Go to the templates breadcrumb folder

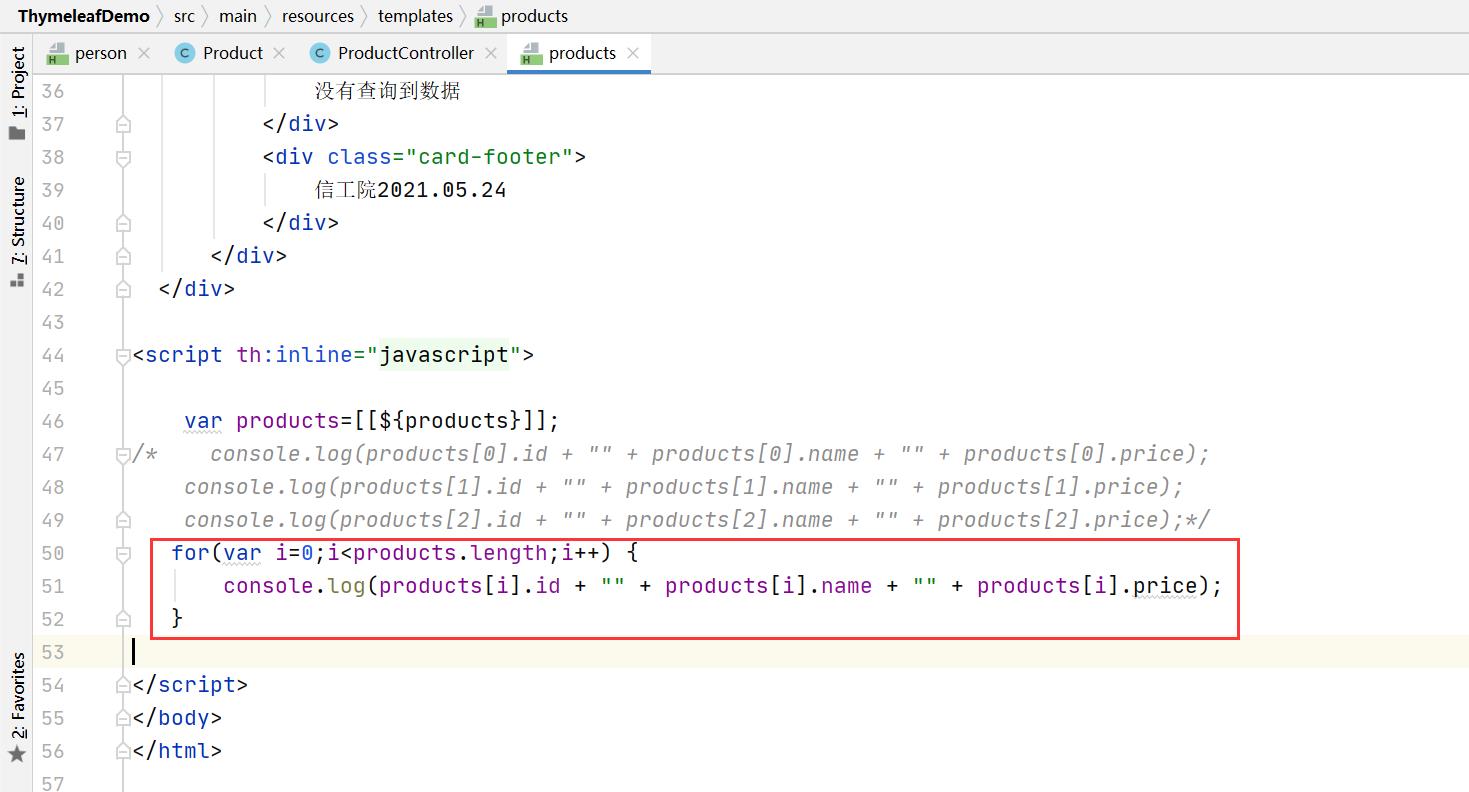click(416, 16)
